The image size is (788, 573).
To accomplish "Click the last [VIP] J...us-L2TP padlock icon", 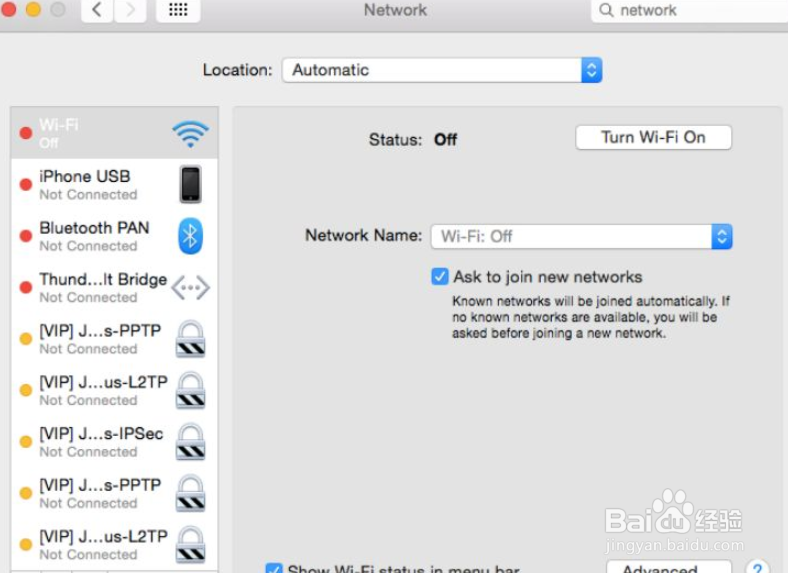I will (190, 544).
